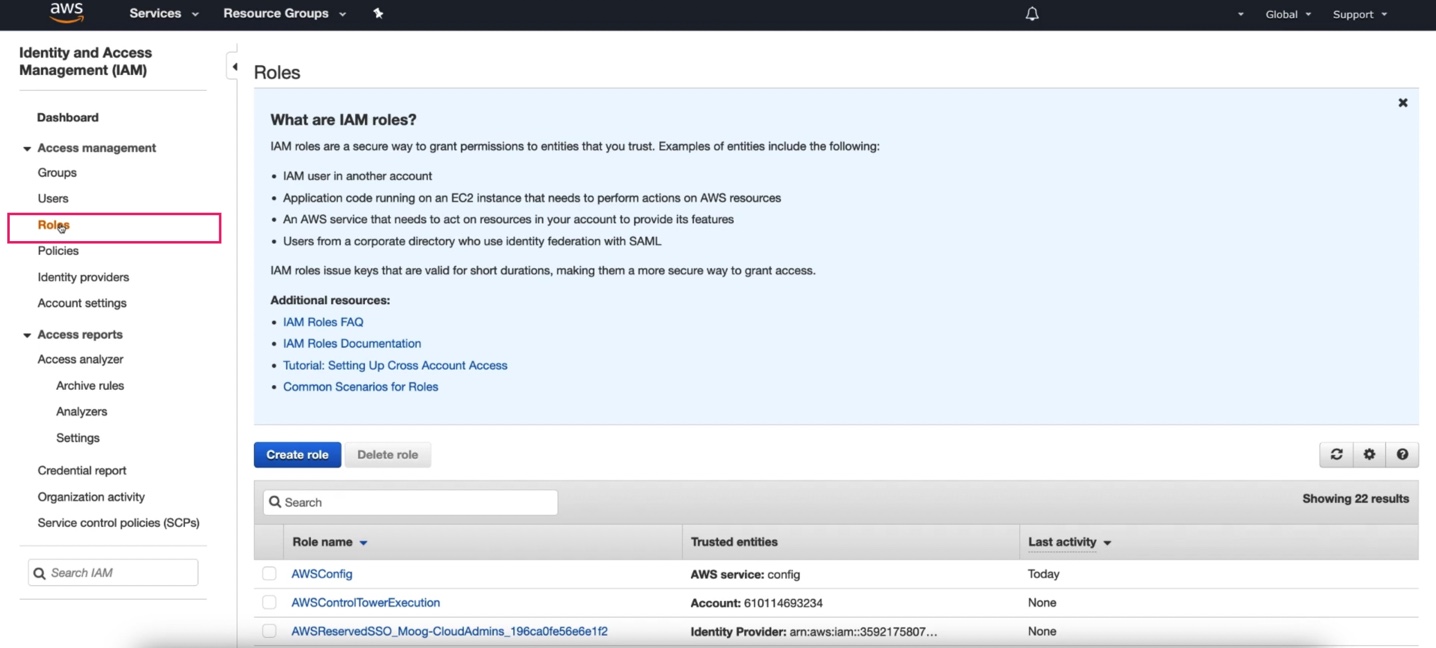Open Roles in the sidebar

[x=54, y=225]
